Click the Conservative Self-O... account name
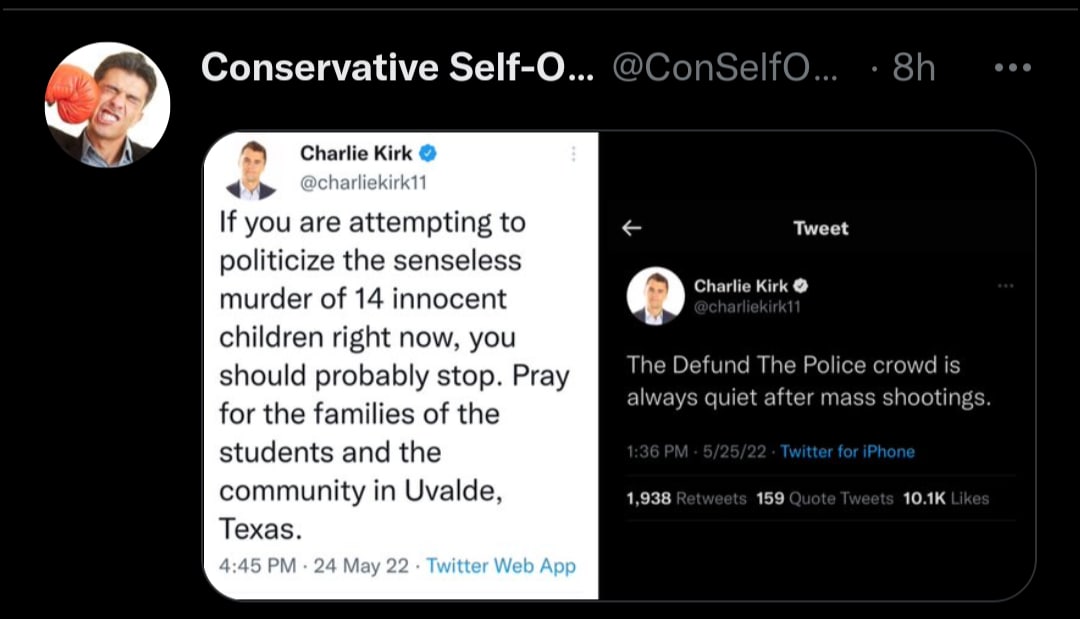This screenshot has height=619, width=1080. (x=396, y=68)
